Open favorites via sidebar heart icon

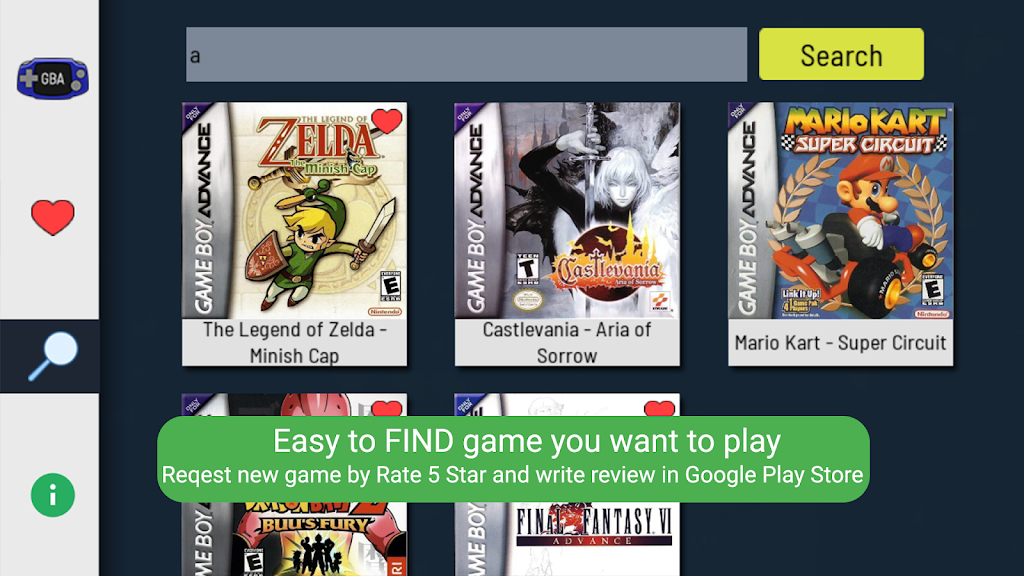52,217
